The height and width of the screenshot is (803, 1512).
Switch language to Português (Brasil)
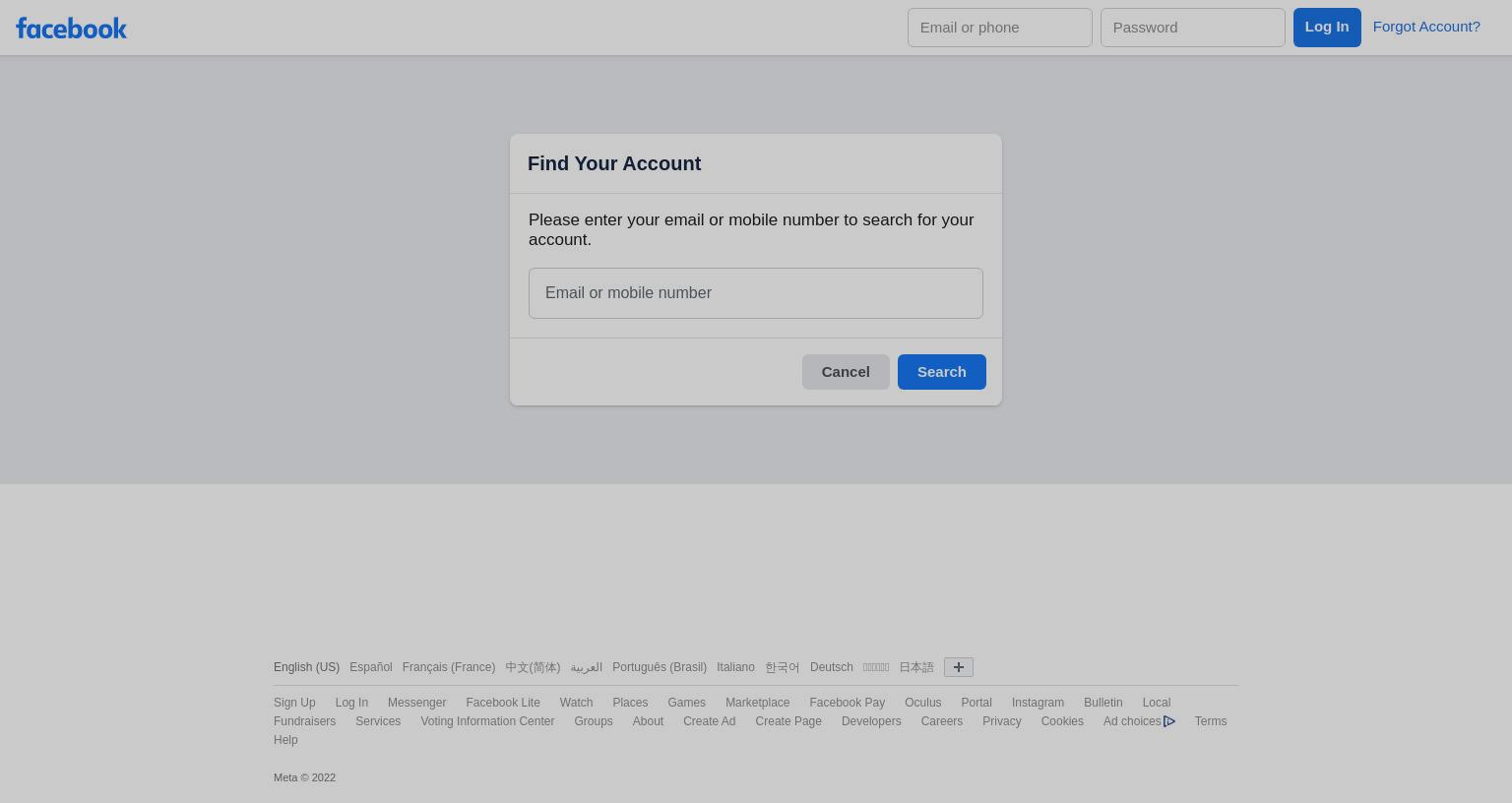tap(660, 667)
